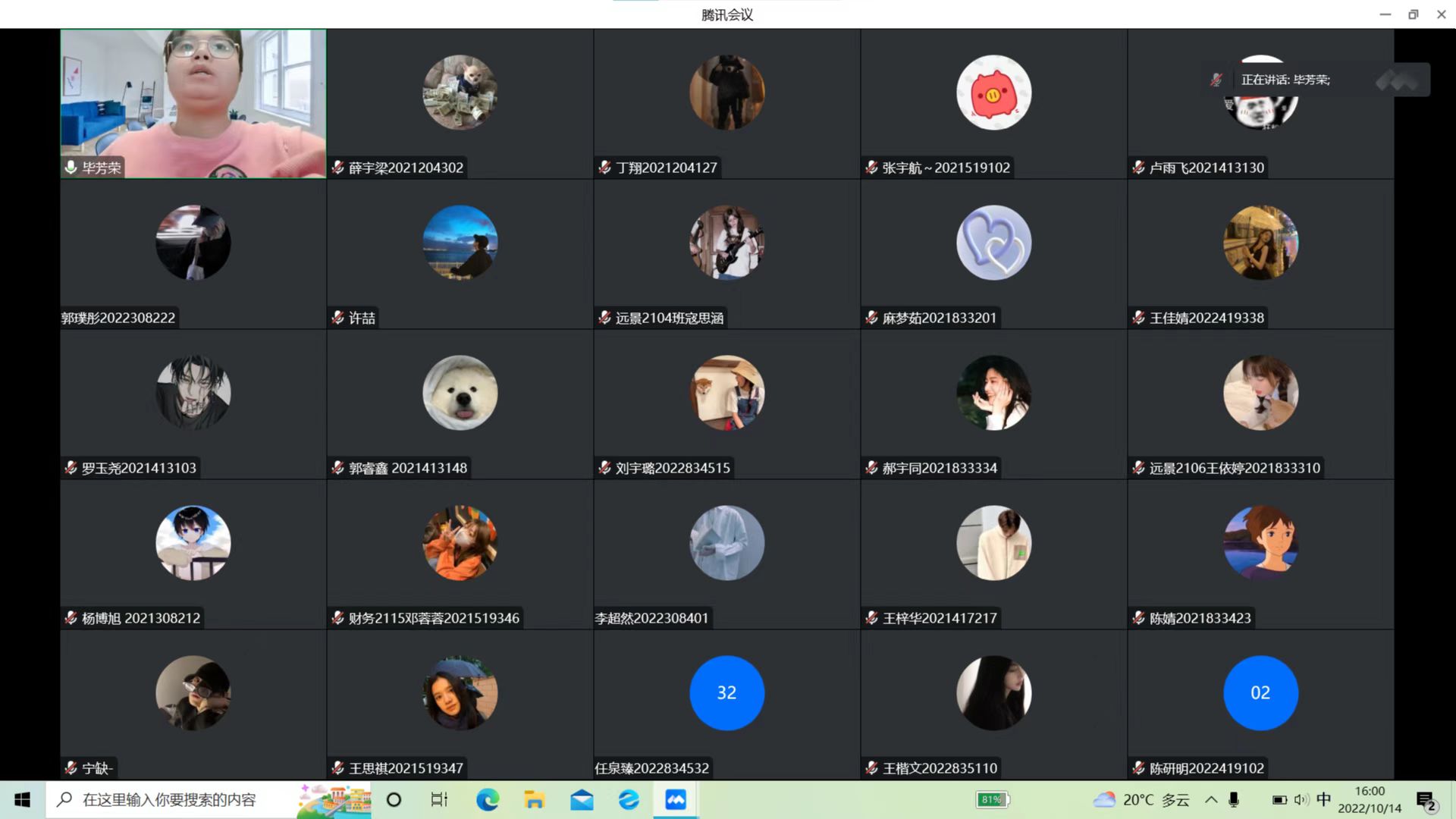Select 薛宇梁's dog avatar
This screenshot has height=819, width=1456.
(460, 93)
